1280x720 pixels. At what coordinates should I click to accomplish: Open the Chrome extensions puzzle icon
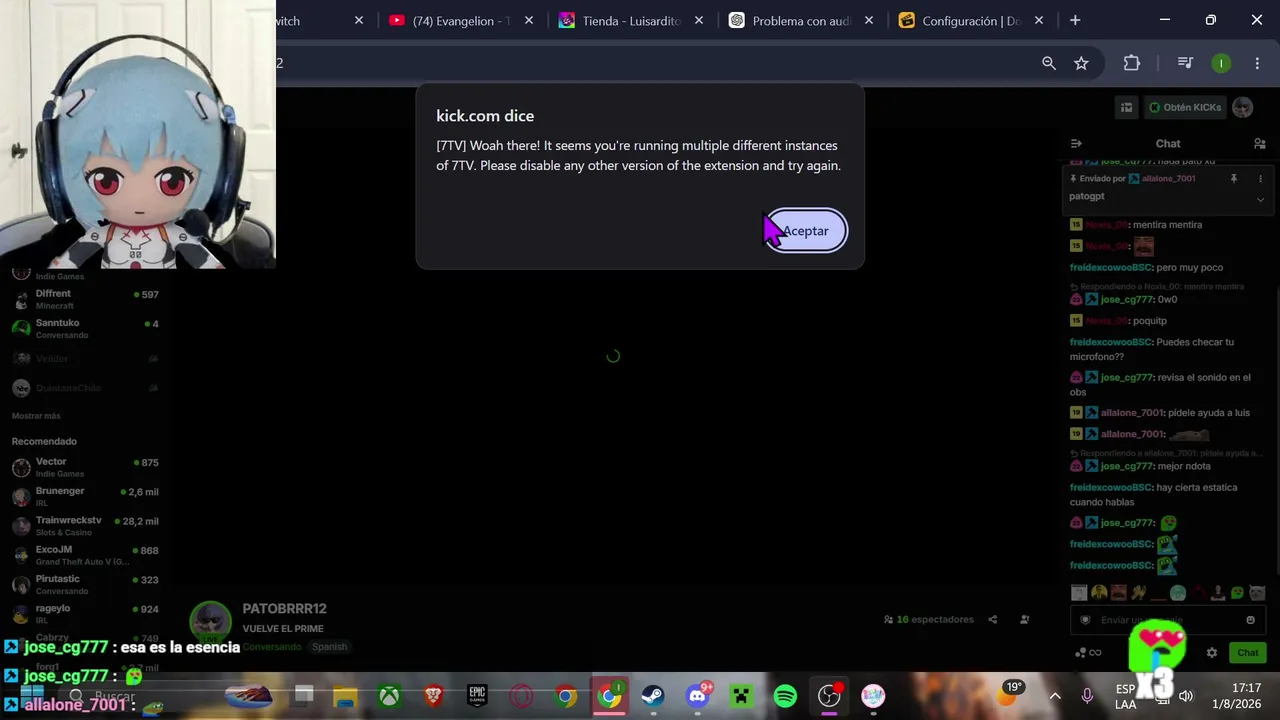click(1132, 63)
